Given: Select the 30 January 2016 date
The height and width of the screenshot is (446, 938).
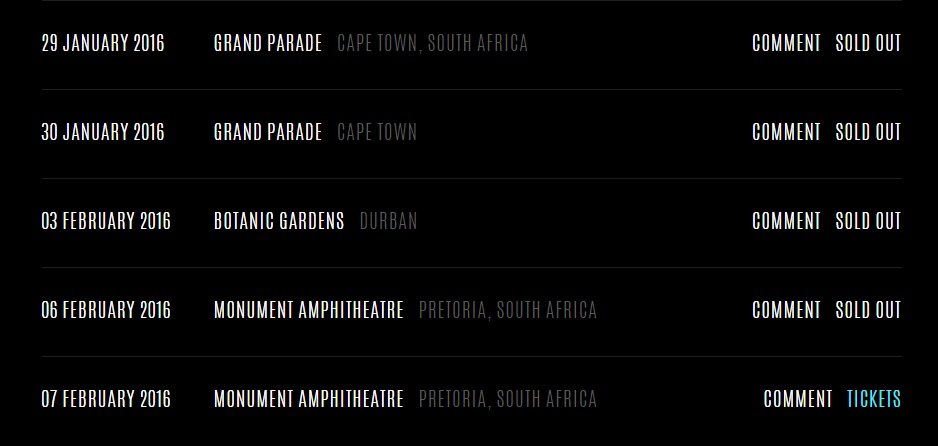Looking at the screenshot, I should coord(103,132).
